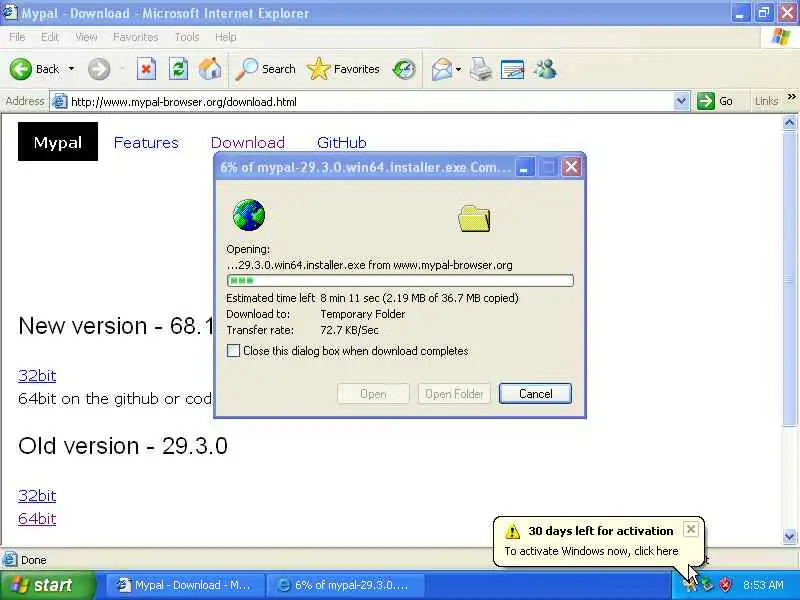Click the page icon in address bar
This screenshot has width=800, height=600.
(x=60, y=102)
